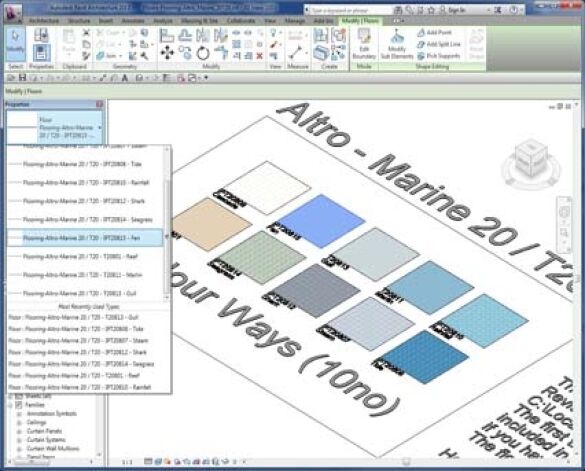Open the type selector dropdown arrow in Properties
Image resolution: width=585 pixels, height=471 pixels.
pyautogui.click(x=99, y=128)
